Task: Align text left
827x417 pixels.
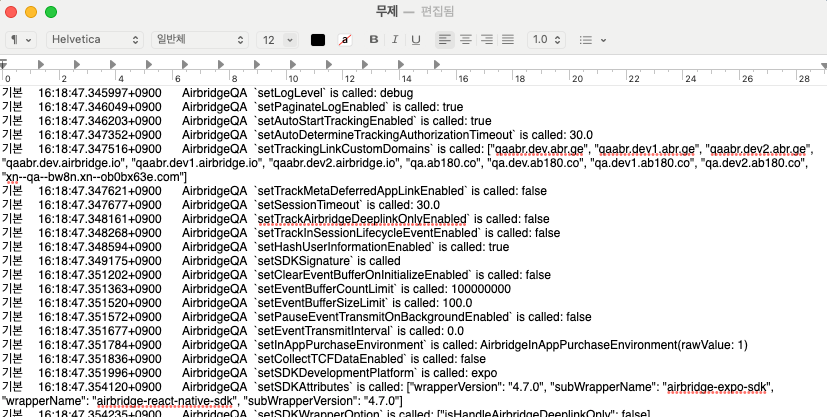Action: coord(445,40)
